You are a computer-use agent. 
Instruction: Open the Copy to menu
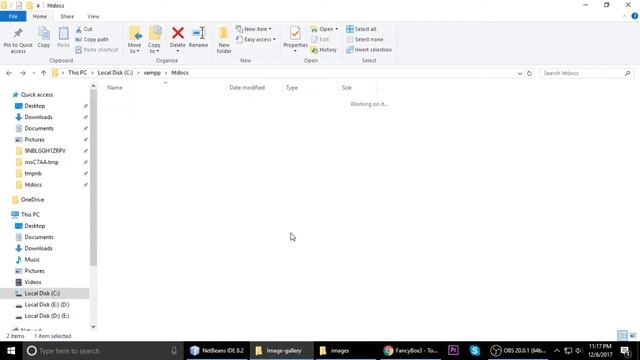(x=154, y=40)
